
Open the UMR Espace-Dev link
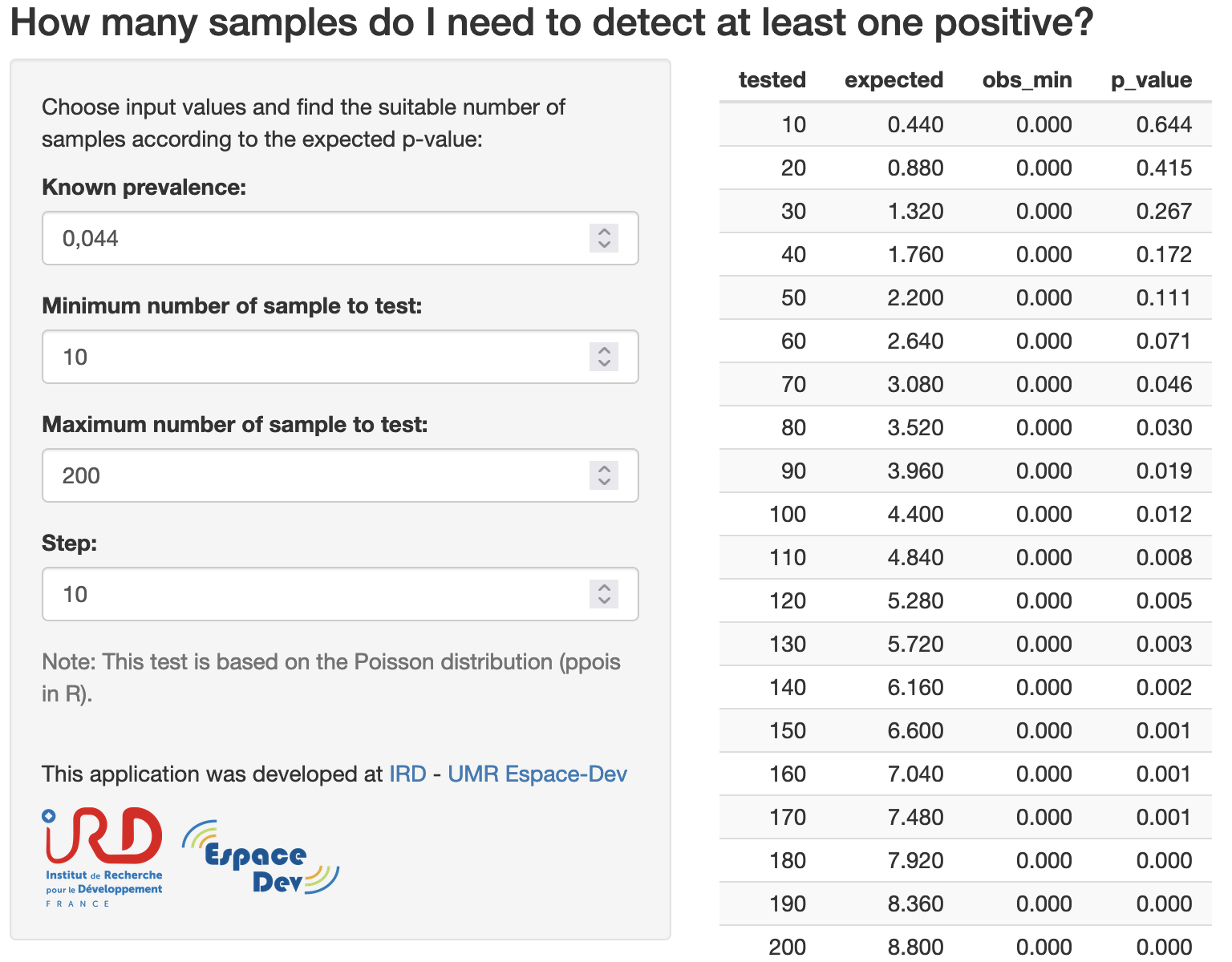click(537, 774)
